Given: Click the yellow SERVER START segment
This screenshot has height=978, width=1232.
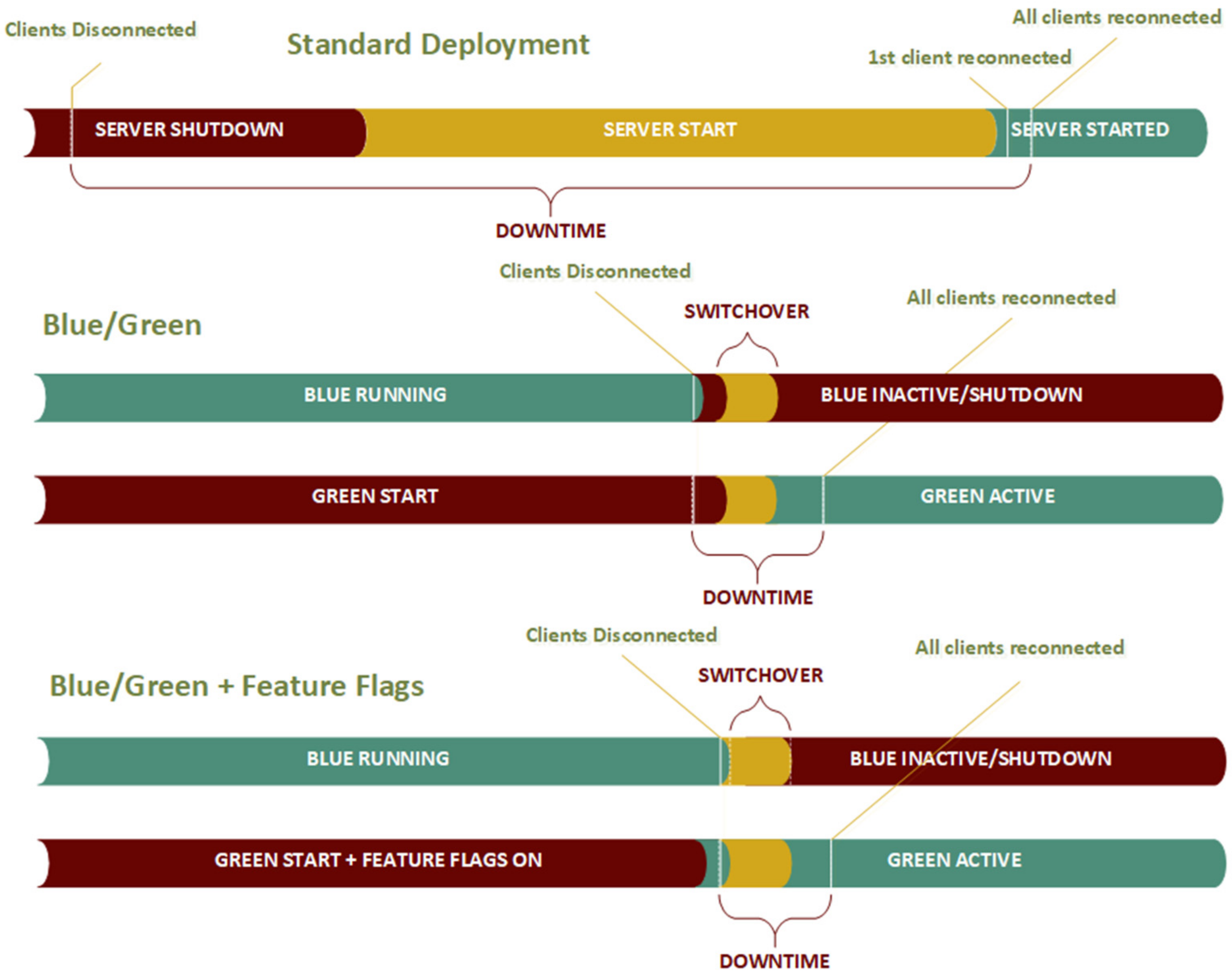Looking at the screenshot, I should [x=670, y=130].
